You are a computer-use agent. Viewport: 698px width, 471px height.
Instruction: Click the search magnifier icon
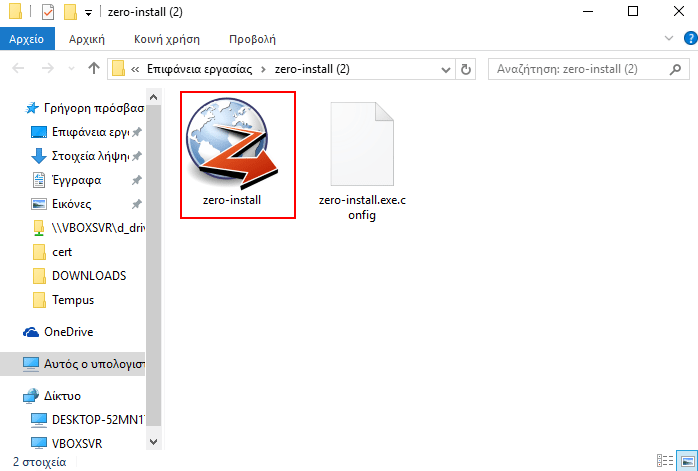[675, 69]
